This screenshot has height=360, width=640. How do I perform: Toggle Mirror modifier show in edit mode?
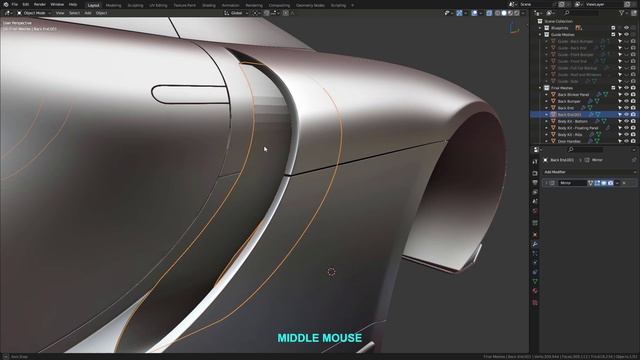click(597, 183)
